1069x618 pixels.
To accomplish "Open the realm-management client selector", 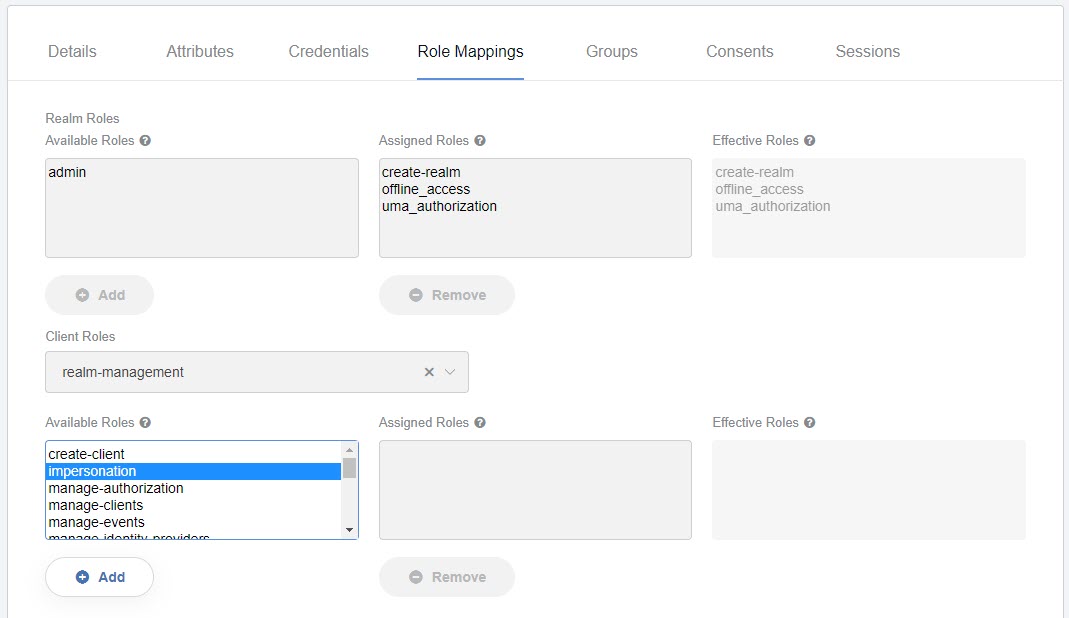I will coord(256,372).
